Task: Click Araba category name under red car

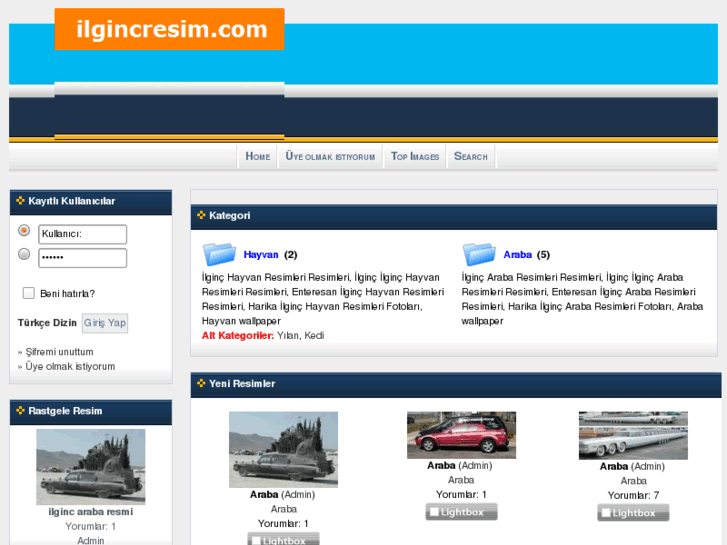Action: 461,480
